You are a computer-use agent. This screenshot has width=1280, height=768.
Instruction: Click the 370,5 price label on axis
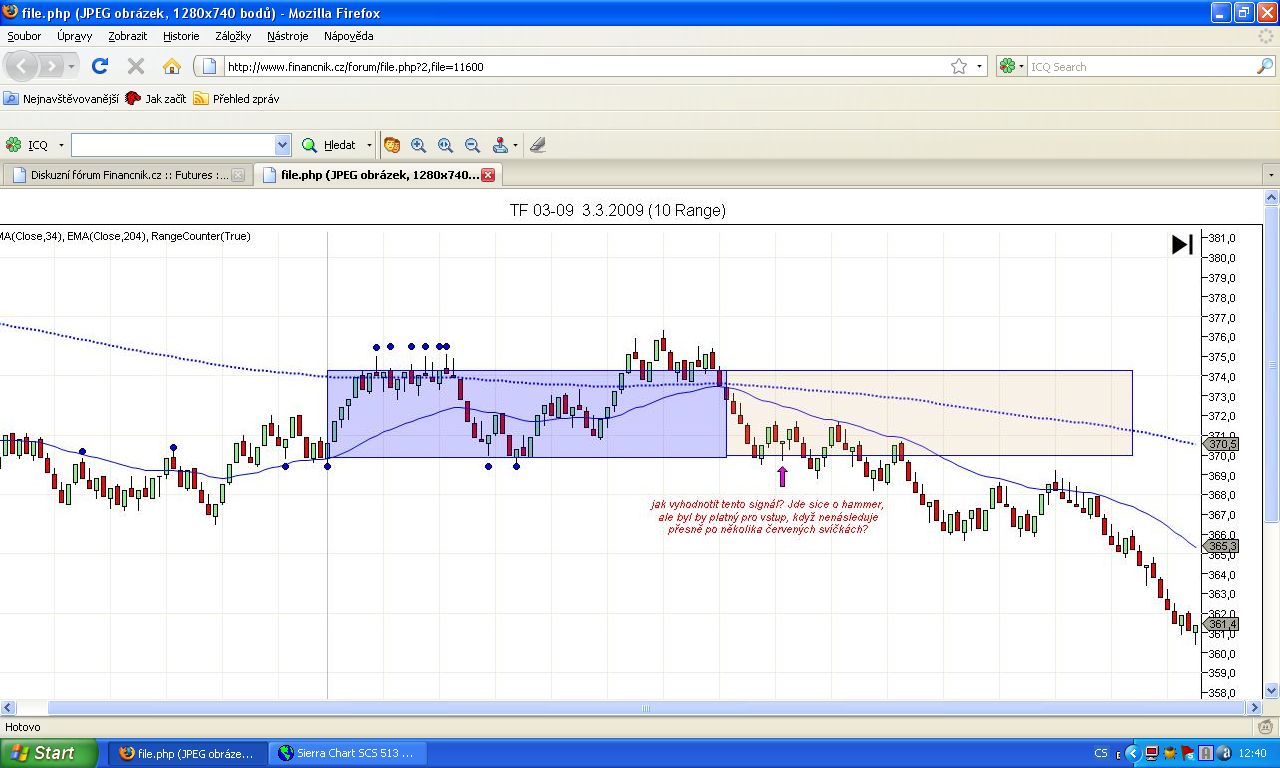pos(1222,444)
